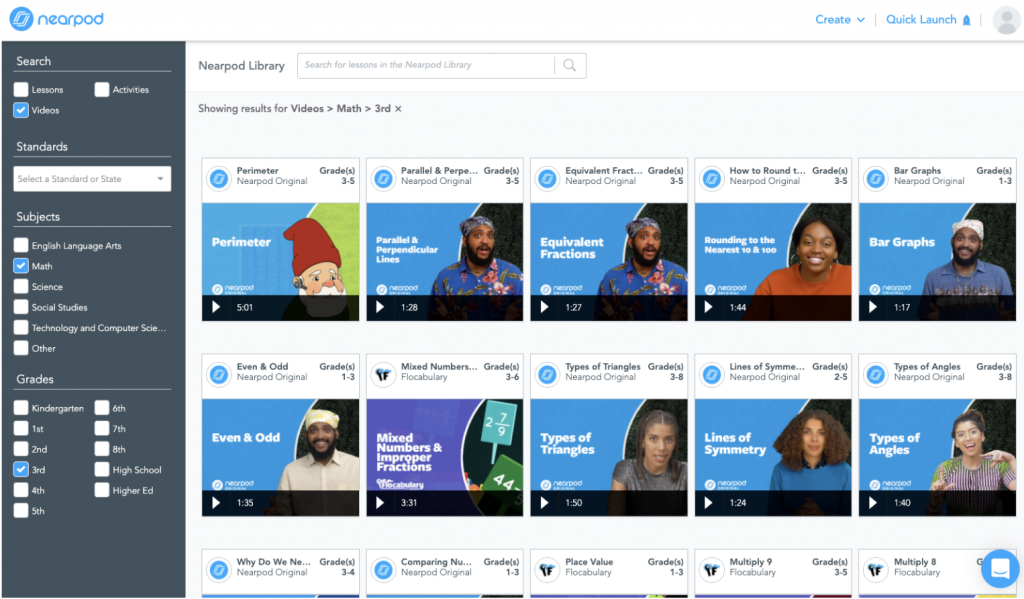Check the 4th grade filter
This screenshot has height=599, width=1024.
[21, 490]
